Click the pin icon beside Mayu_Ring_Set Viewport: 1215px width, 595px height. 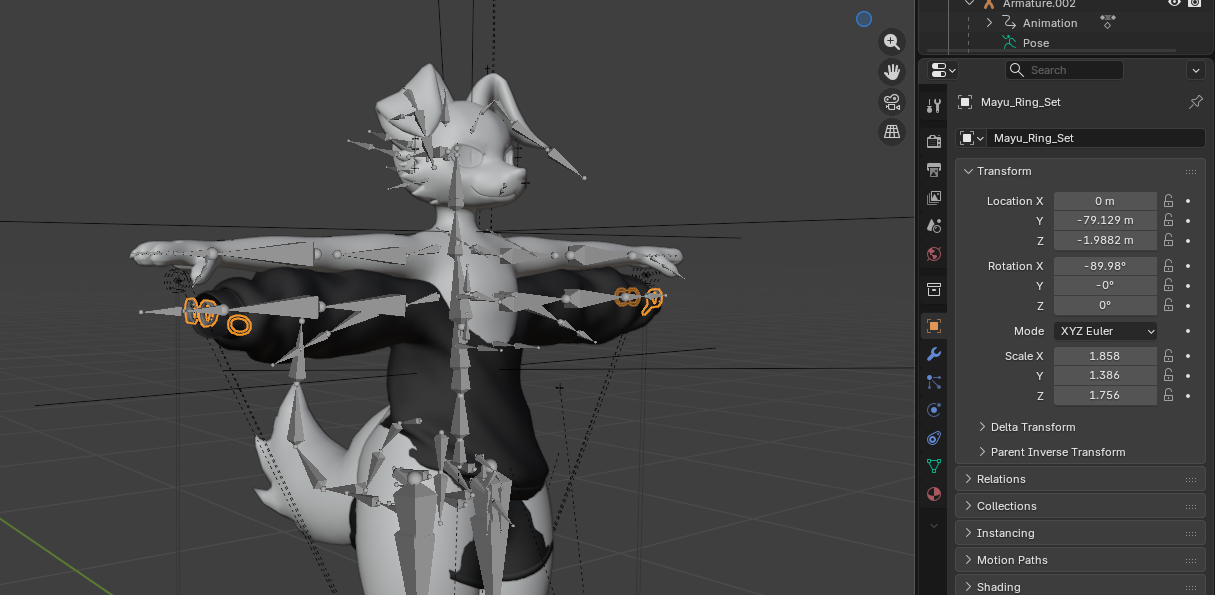[x=1195, y=102]
